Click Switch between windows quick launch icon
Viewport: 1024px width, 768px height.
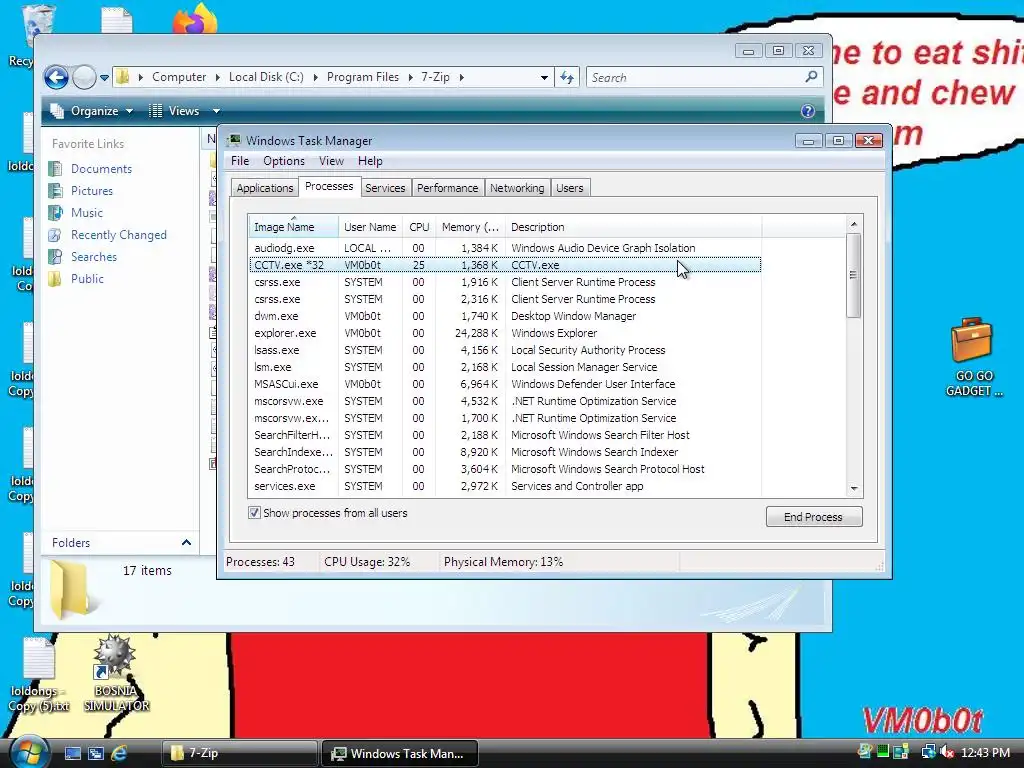[95, 754]
